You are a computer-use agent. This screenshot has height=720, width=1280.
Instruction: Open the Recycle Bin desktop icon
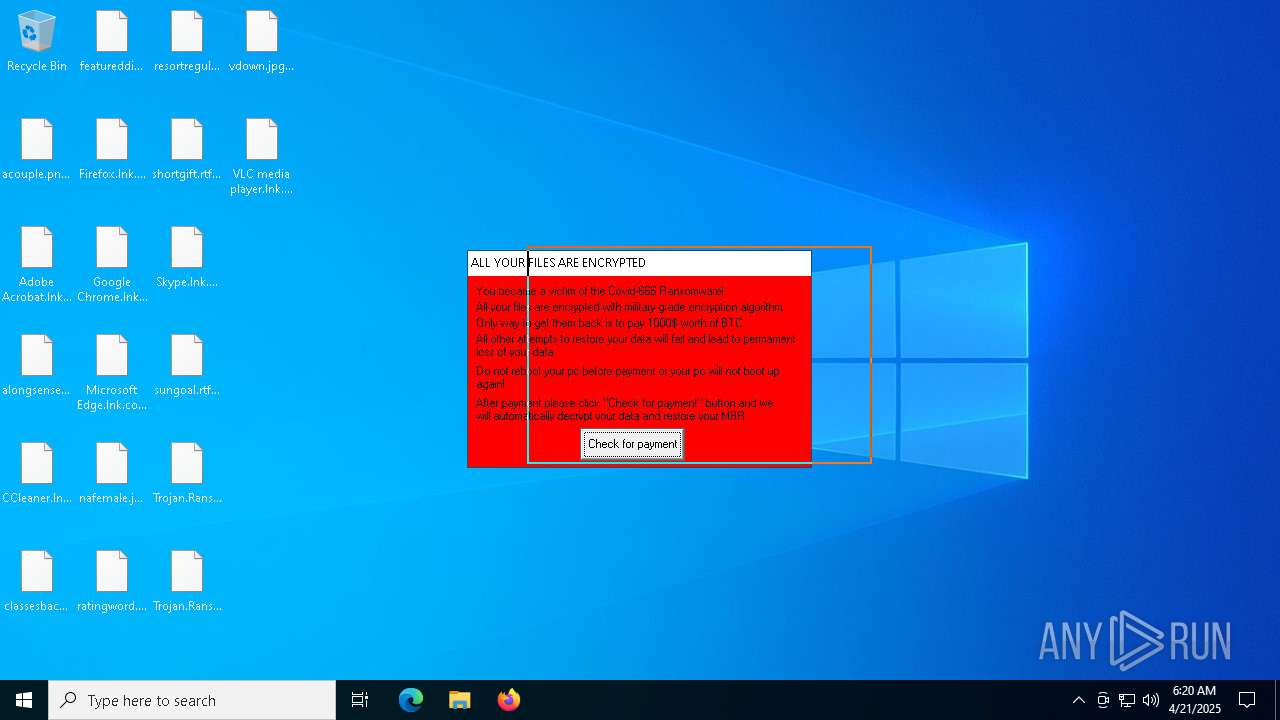coord(37,41)
